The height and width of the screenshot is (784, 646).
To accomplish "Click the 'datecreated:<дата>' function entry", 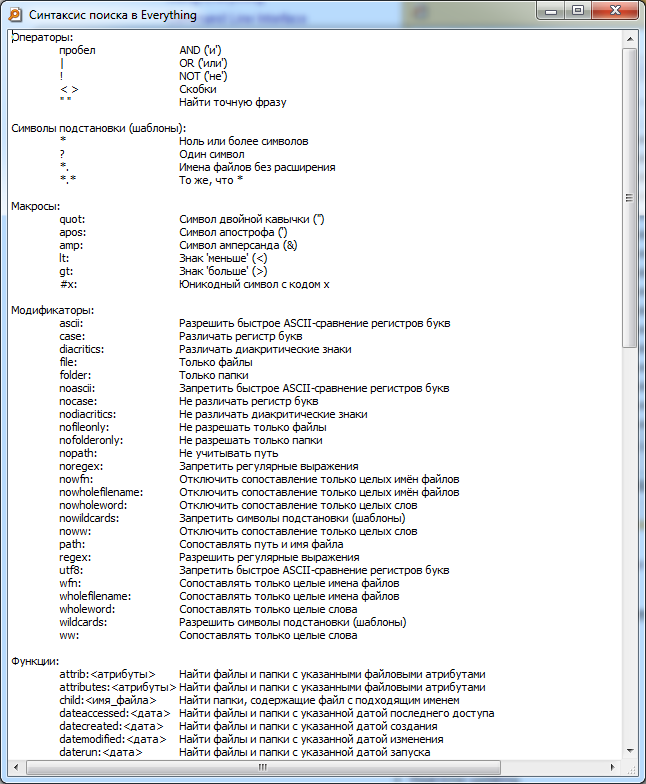I will coord(112,726).
